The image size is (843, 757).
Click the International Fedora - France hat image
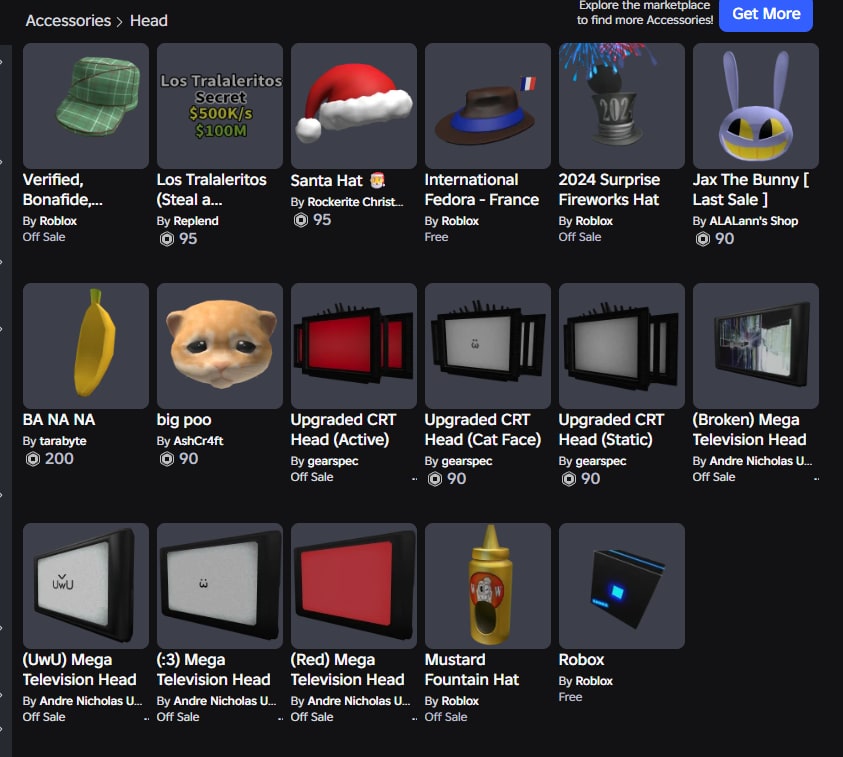click(x=488, y=106)
